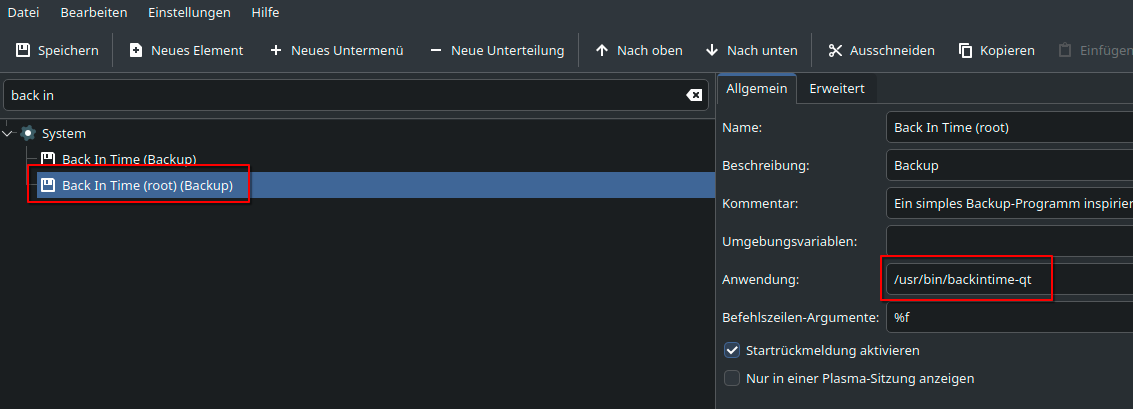Viewport: 1133px width, 409px height.
Task: Open the Bearbeiten menu
Action: point(94,13)
